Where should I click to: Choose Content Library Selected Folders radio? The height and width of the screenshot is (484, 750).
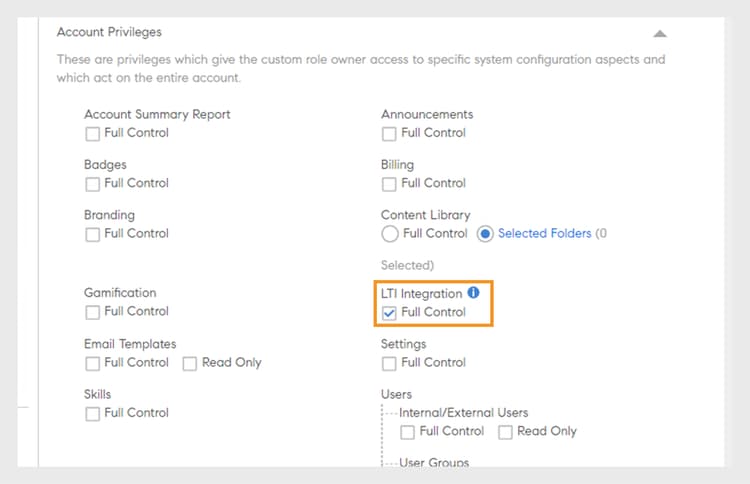click(485, 234)
